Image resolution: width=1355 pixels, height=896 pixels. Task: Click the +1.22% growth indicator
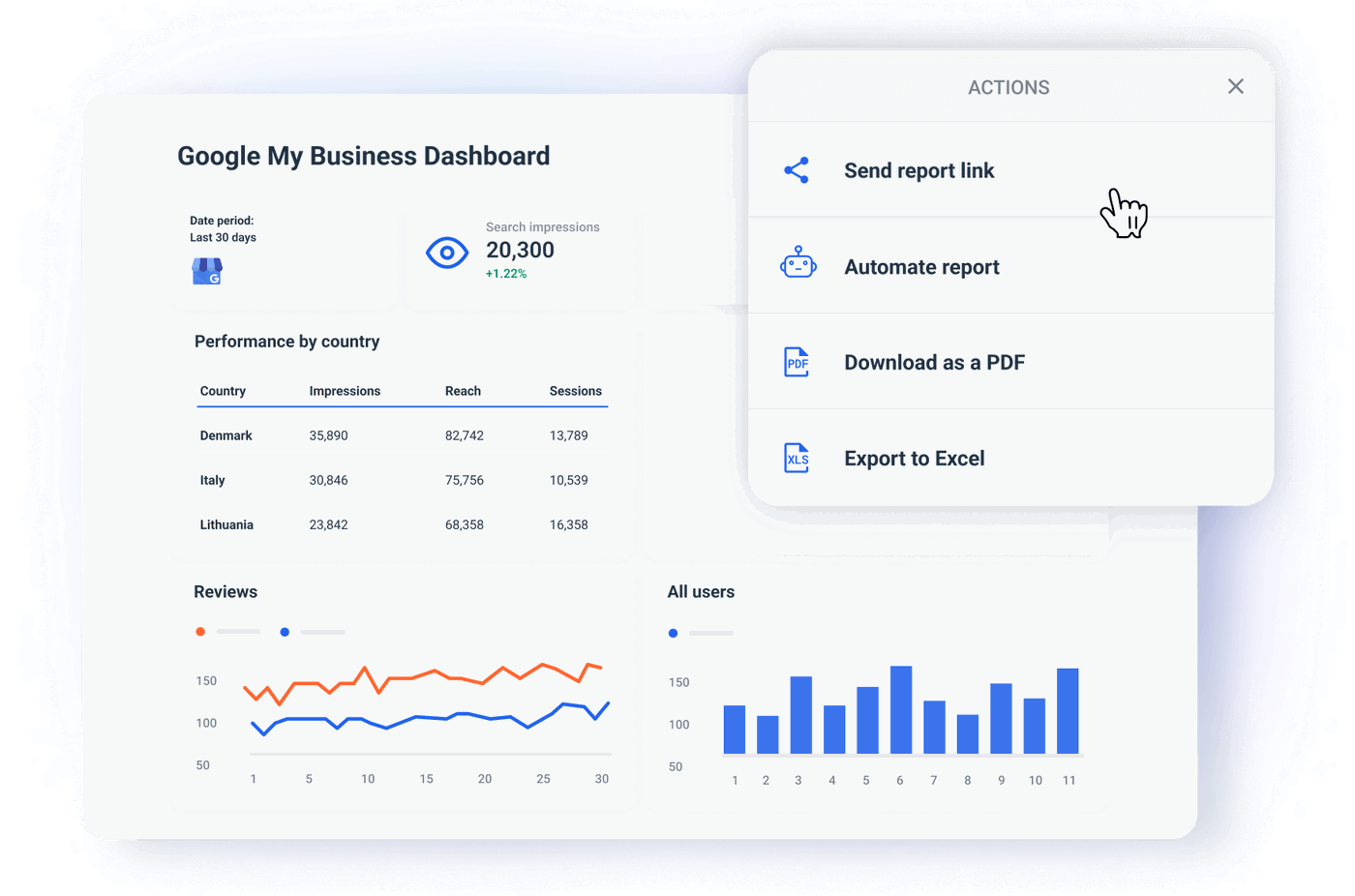[x=505, y=273]
